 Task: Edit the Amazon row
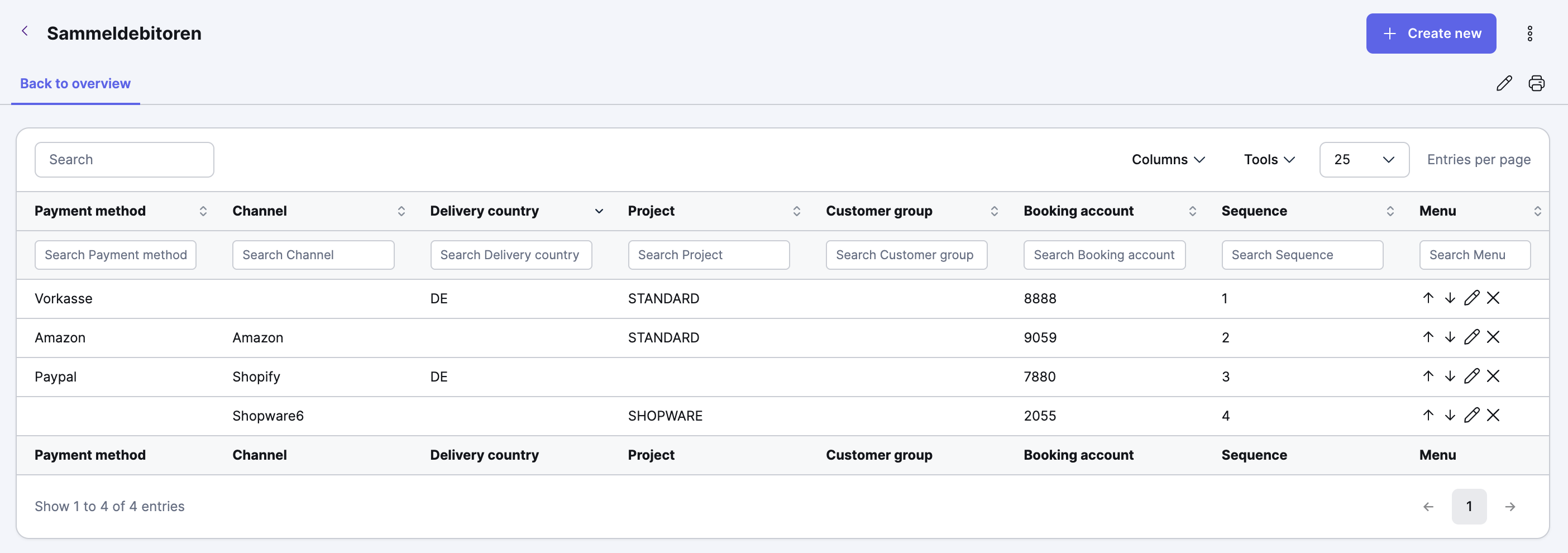click(1472, 337)
